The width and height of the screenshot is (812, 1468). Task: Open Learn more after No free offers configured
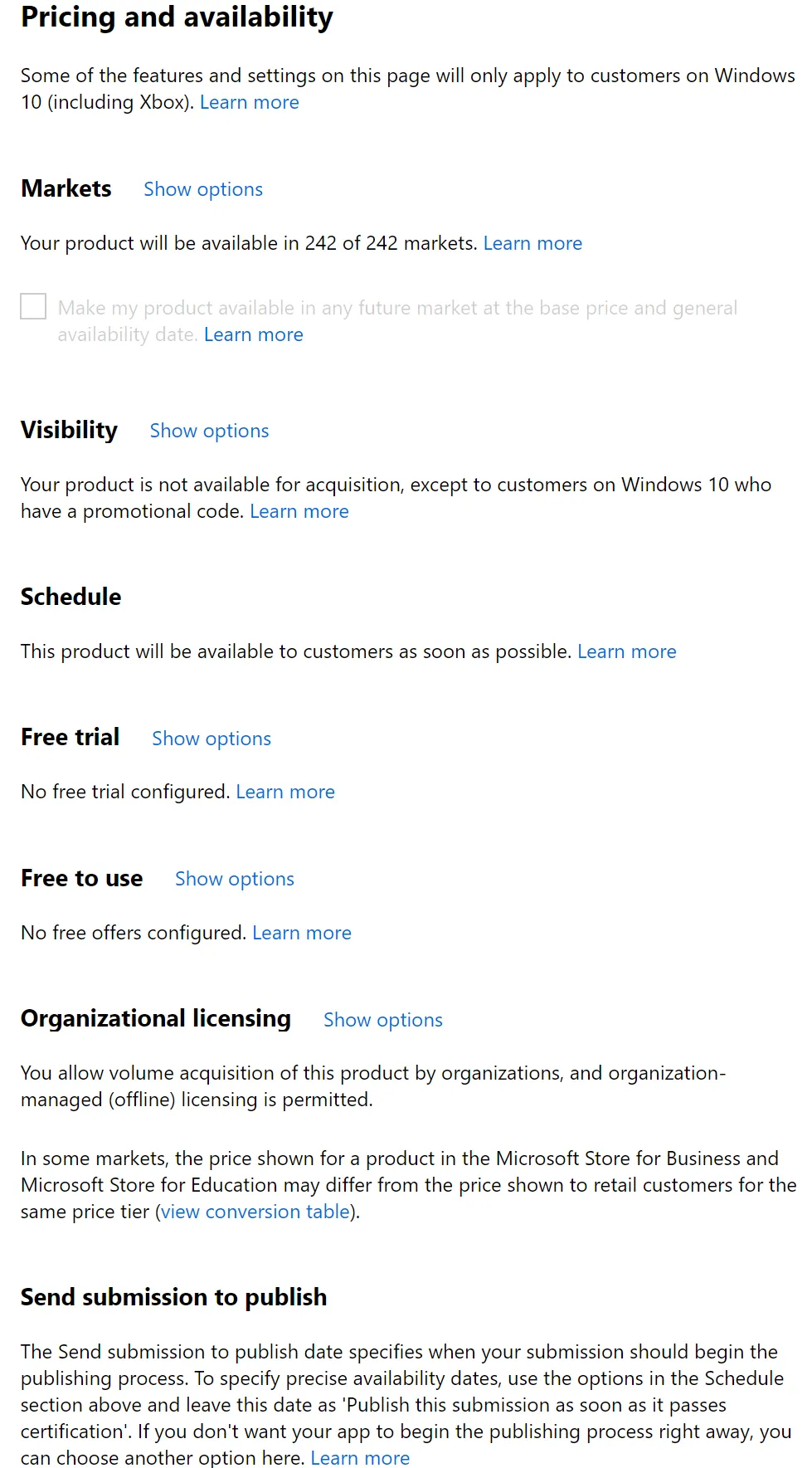click(302, 933)
